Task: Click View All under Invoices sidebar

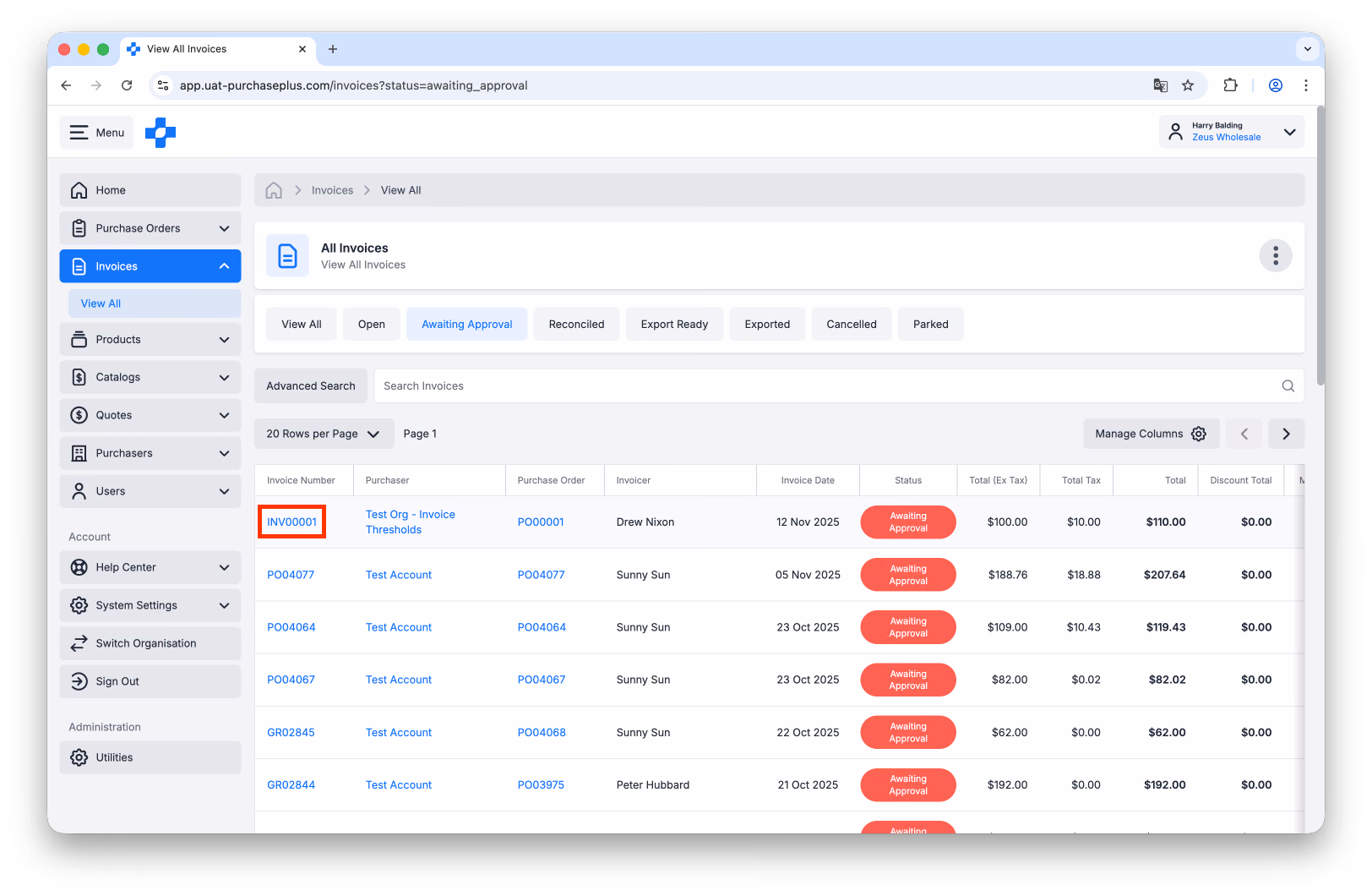Action: tap(155, 303)
